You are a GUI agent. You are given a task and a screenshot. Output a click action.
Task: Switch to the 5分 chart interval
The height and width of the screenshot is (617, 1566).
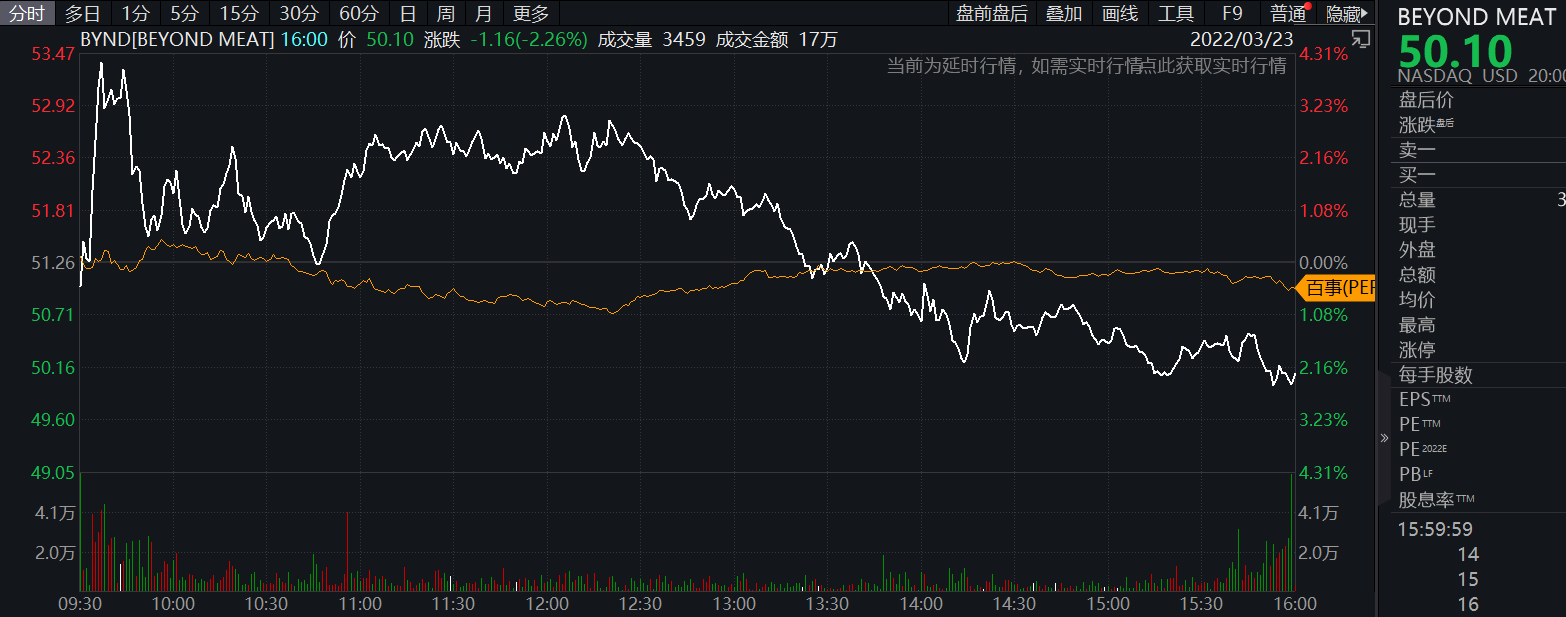(x=184, y=13)
